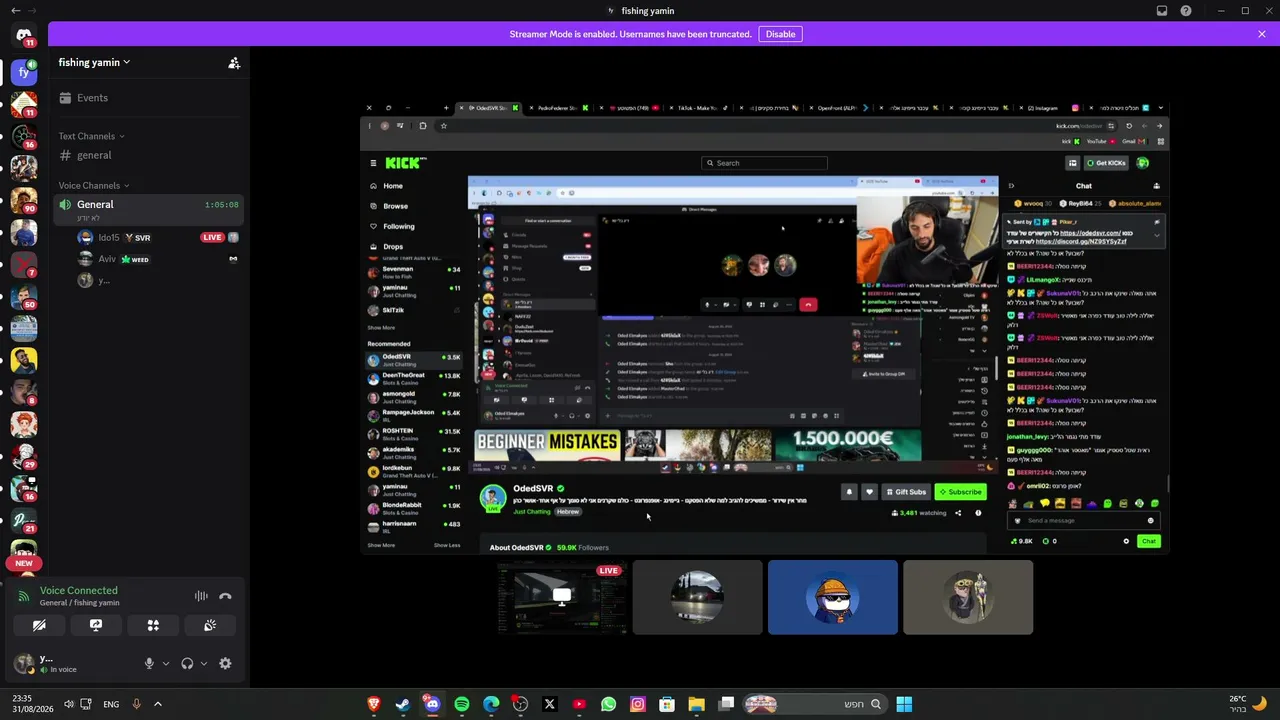Open the server icon with badge 90
Screen dimensions: 1280x720
[x=24, y=200]
